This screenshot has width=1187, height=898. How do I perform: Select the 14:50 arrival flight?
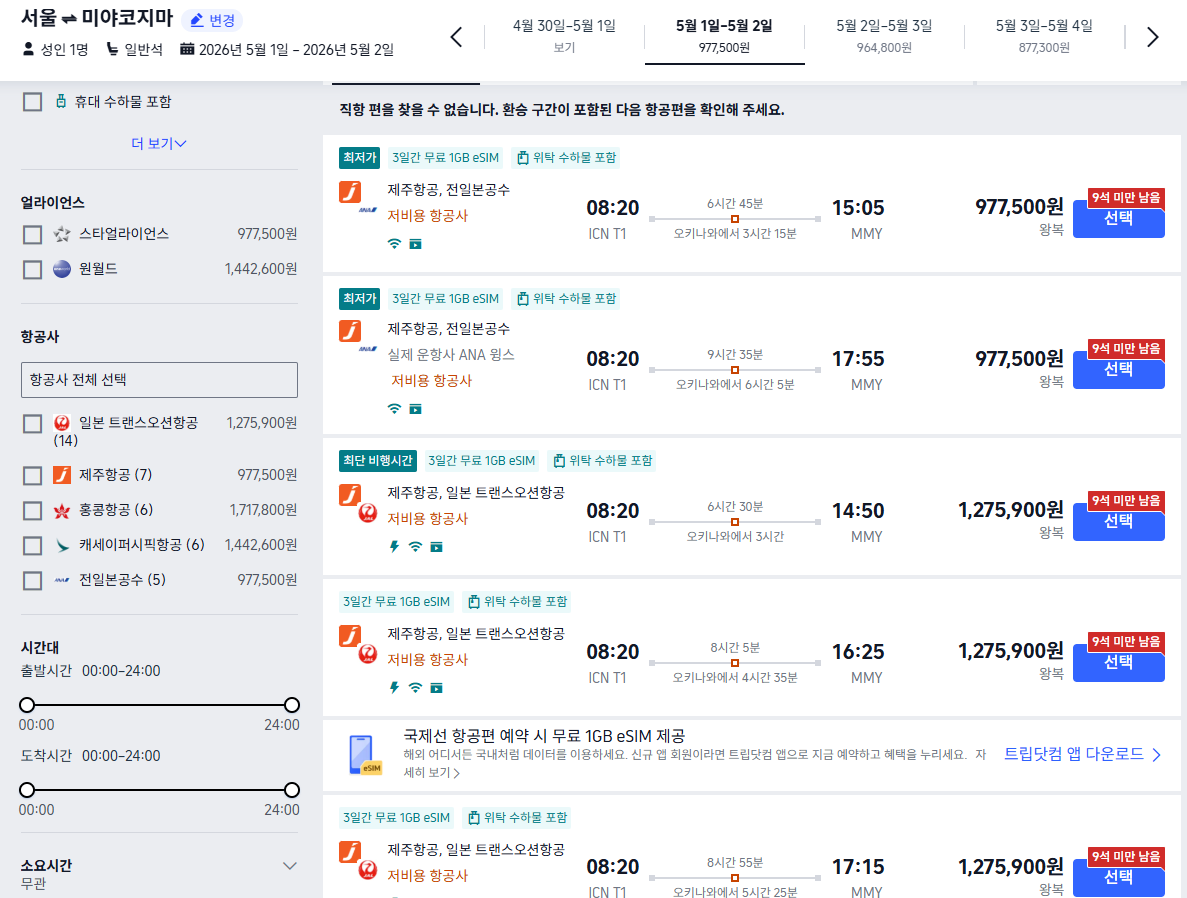1118,522
